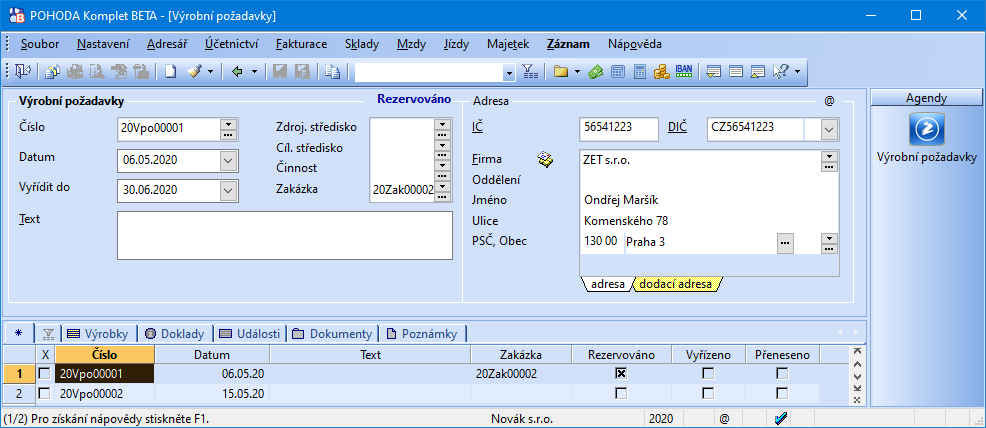Switch to the Události tab

(250, 334)
